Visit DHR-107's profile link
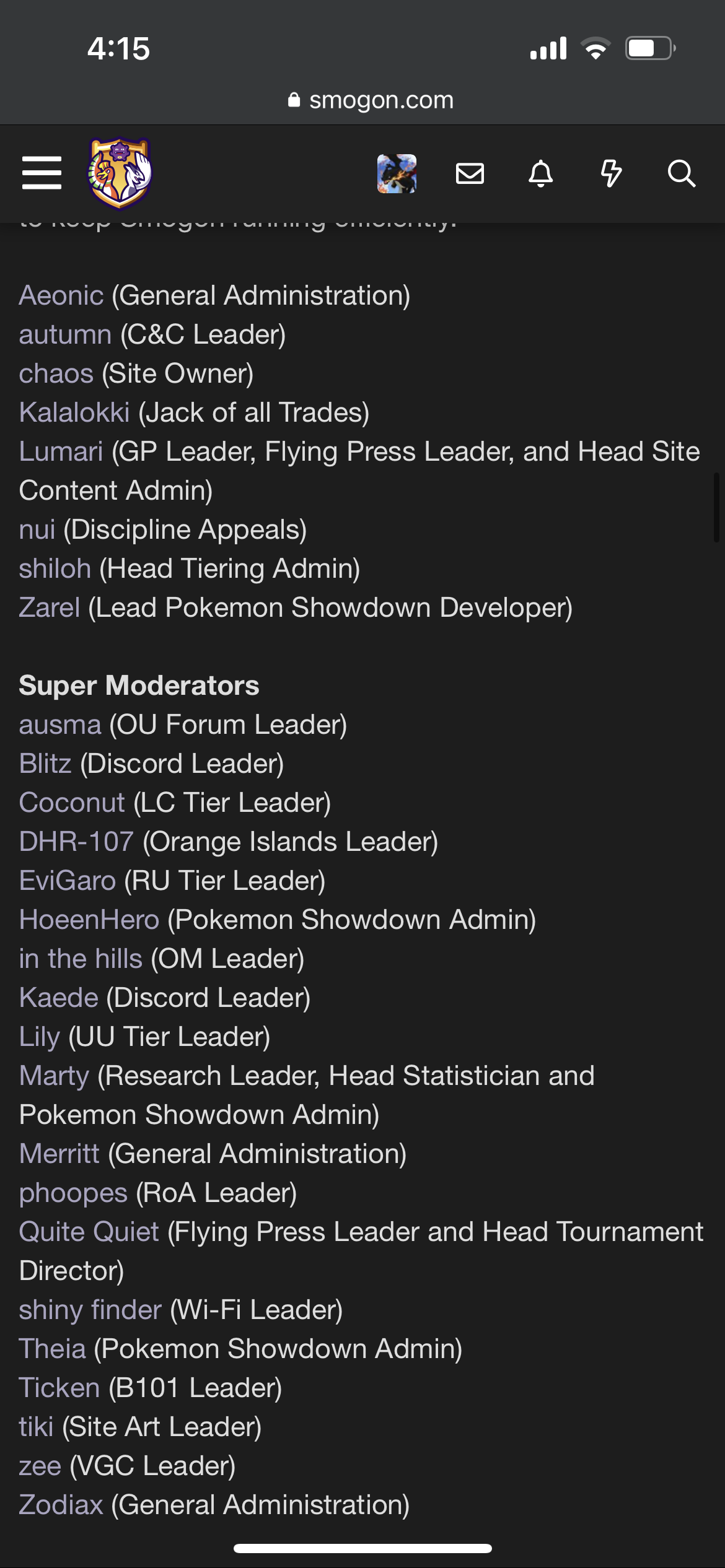The height and width of the screenshot is (1568, 725). (76, 842)
